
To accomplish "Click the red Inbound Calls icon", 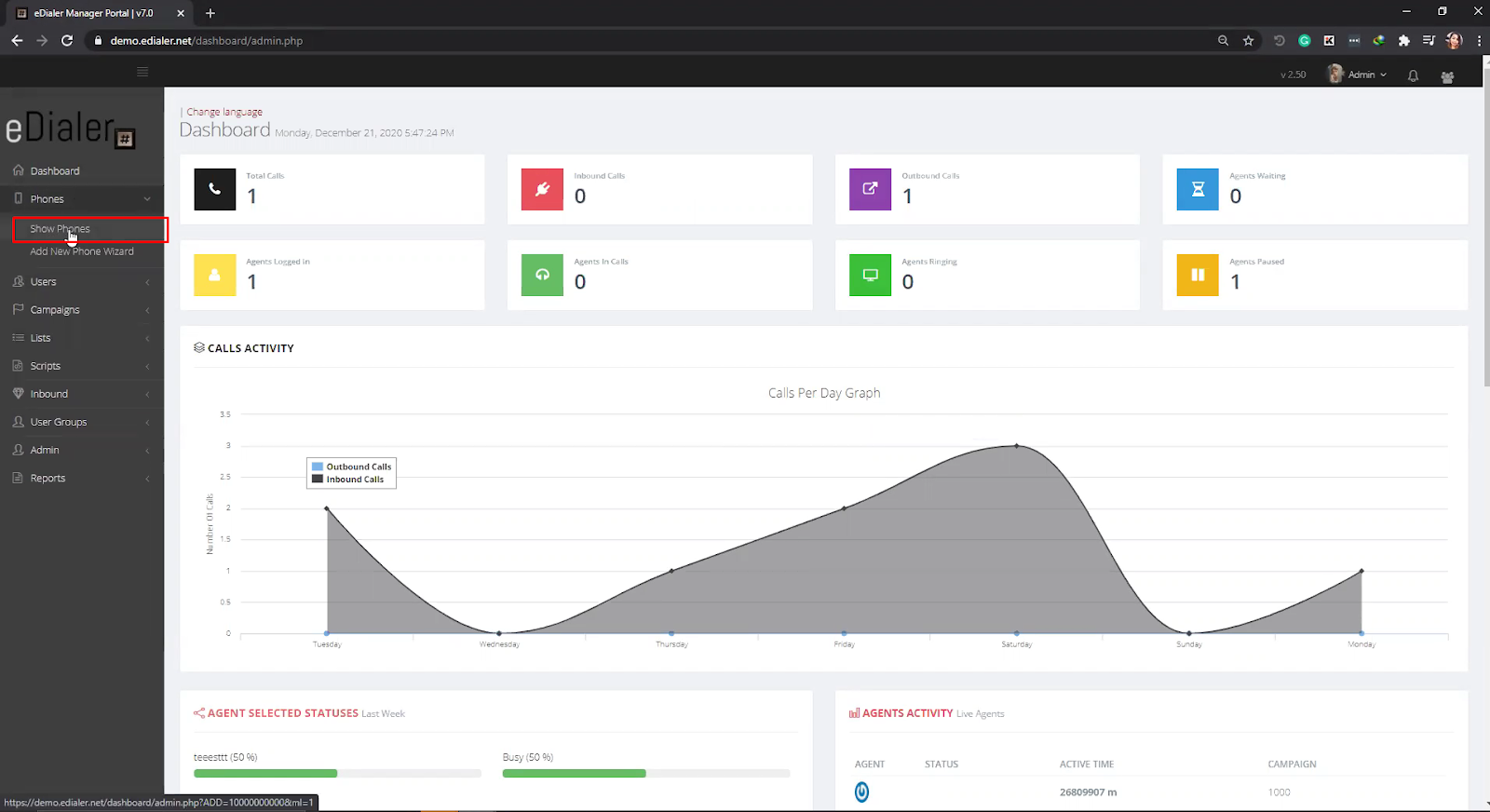I will pyautogui.click(x=542, y=189).
